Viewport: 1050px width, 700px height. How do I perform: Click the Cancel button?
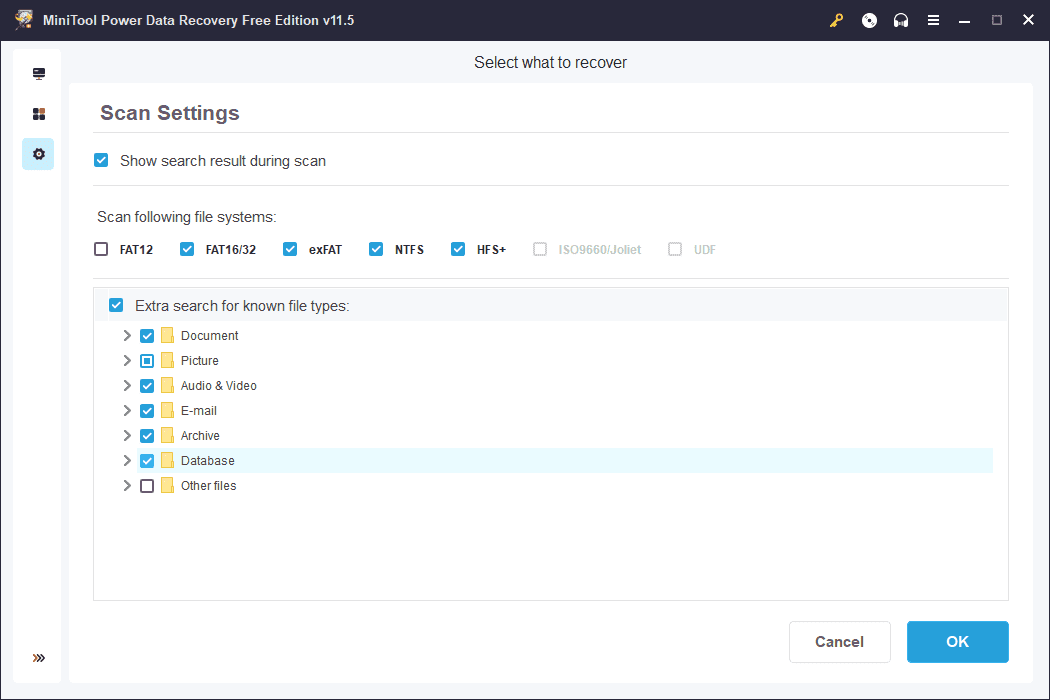click(x=840, y=642)
